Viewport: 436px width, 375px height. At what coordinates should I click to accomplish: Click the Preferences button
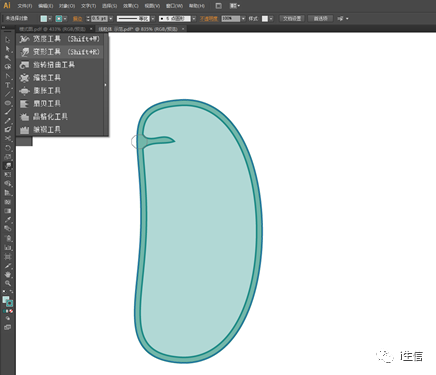[x=320, y=19]
